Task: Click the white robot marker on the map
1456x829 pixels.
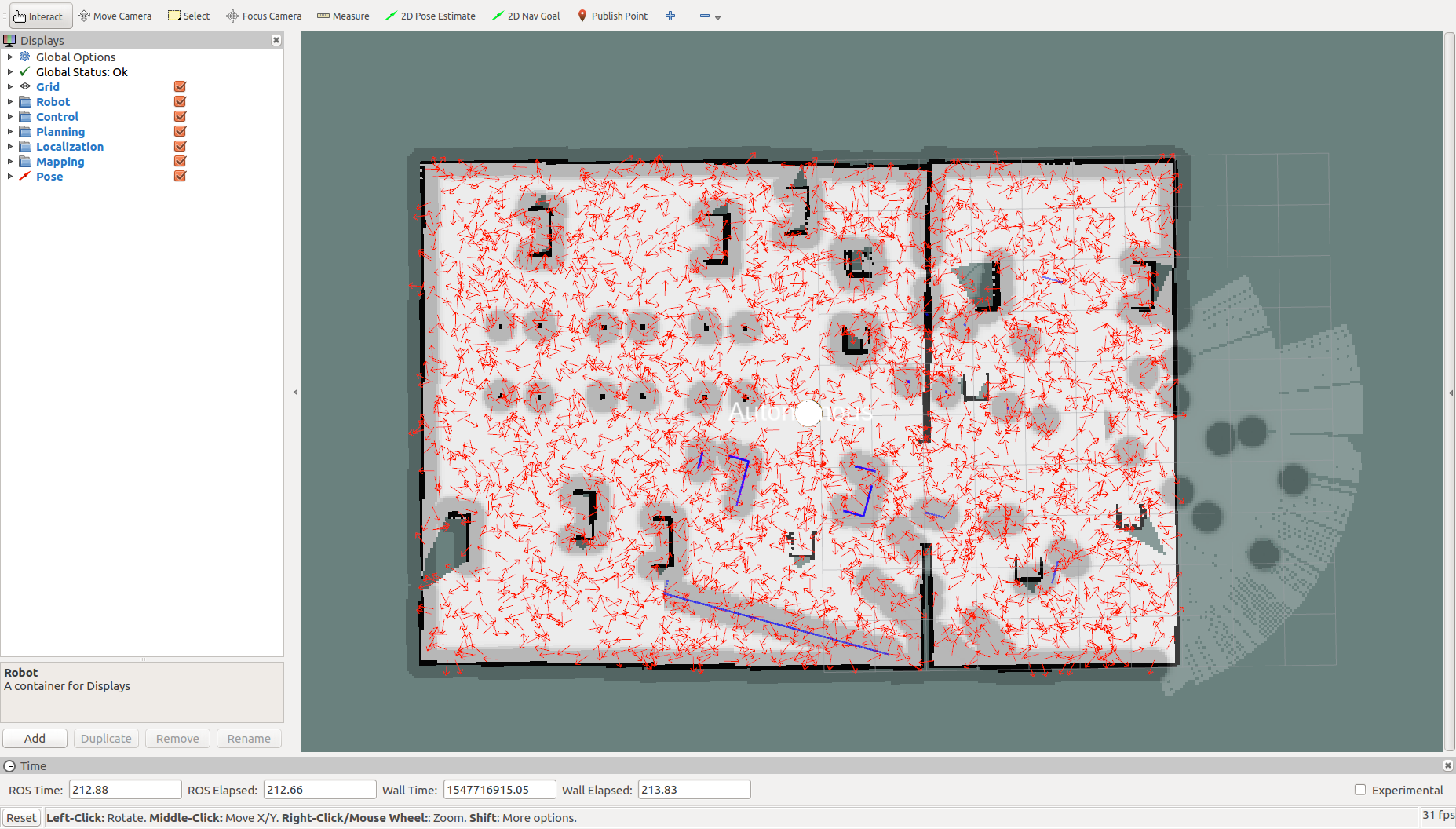Action: 808,412
